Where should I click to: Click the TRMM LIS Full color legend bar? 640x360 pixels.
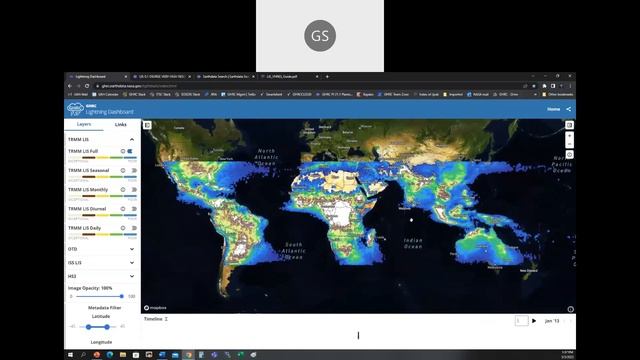[x=102, y=158]
